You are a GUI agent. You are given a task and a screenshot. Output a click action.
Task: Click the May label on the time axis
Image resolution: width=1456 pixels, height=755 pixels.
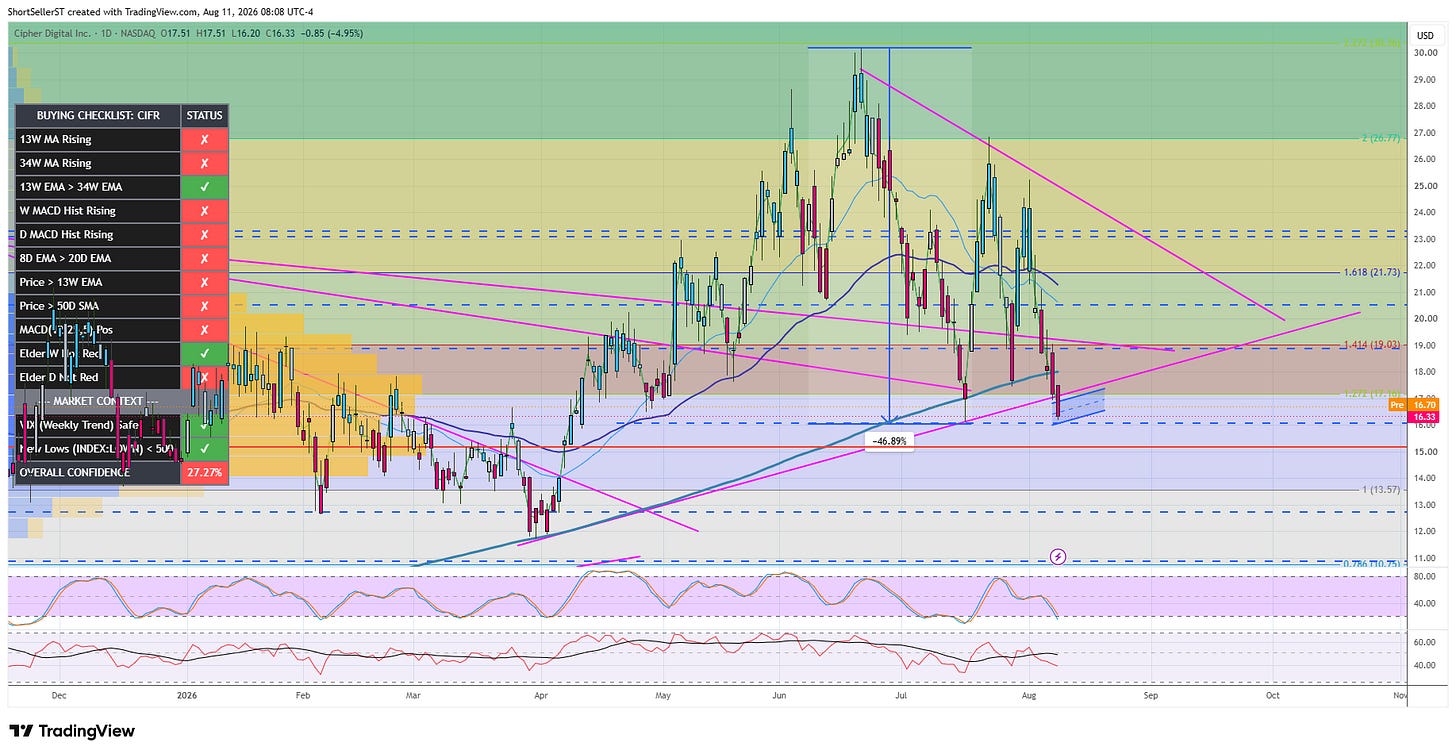point(662,693)
